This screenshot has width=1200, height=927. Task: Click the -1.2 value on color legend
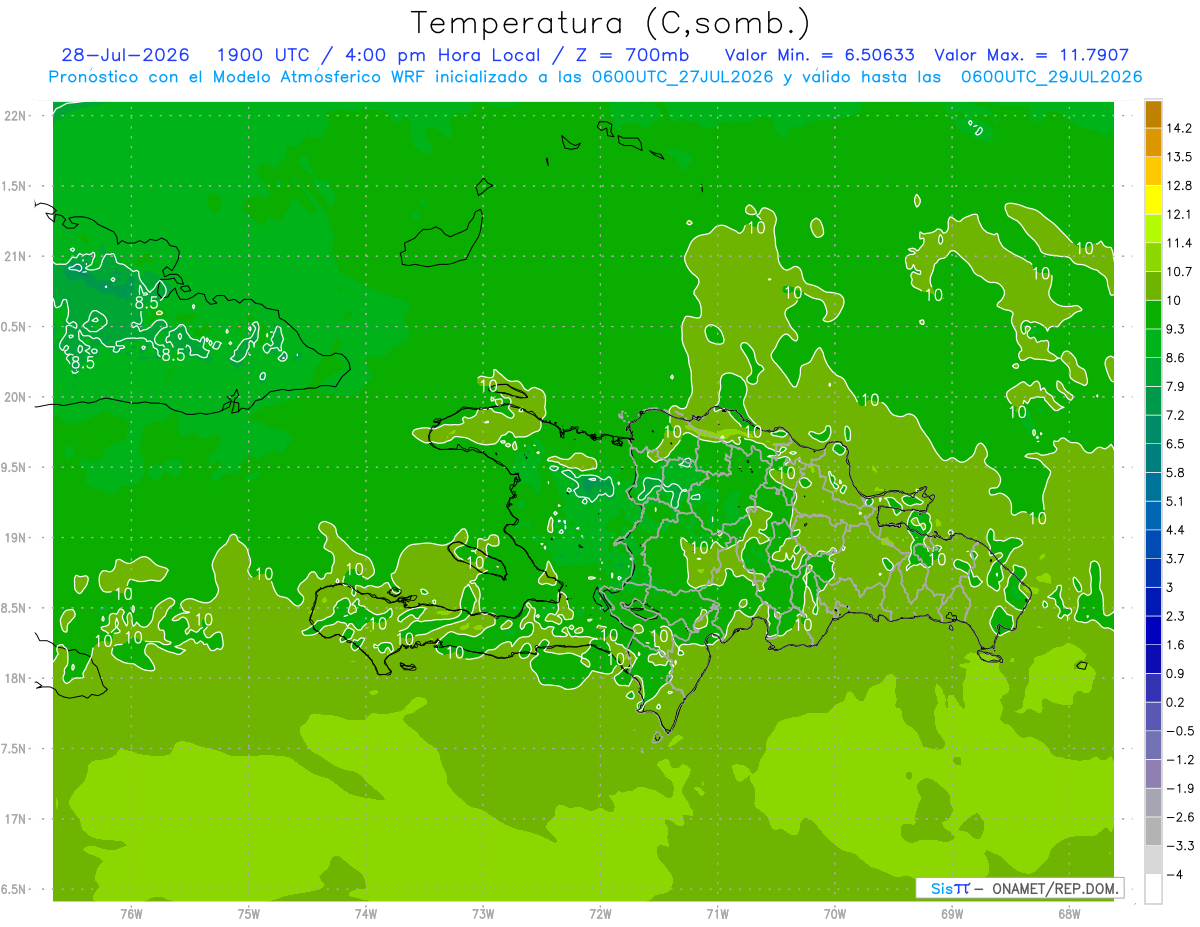point(1180,760)
